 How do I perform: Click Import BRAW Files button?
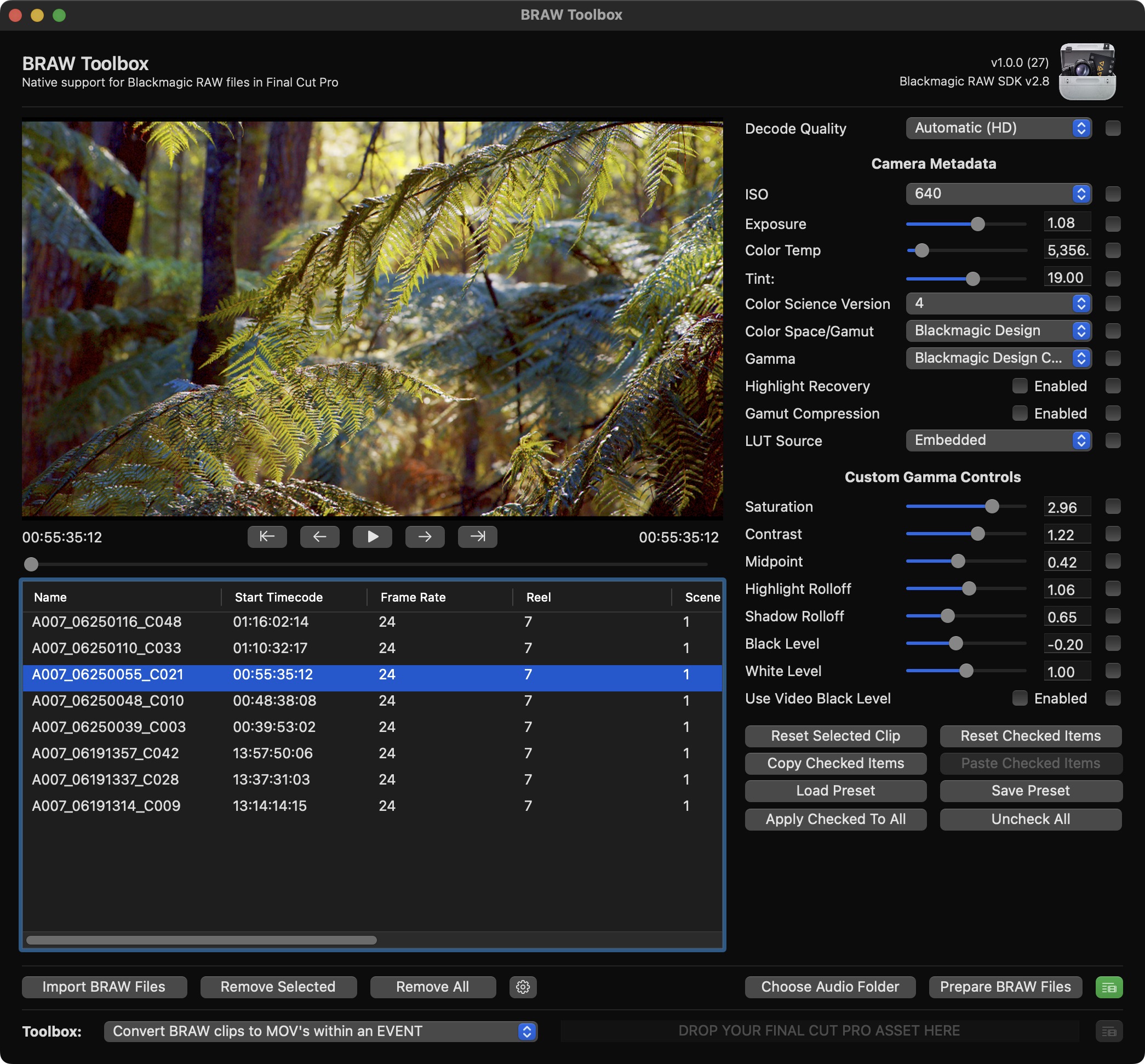[x=104, y=987]
